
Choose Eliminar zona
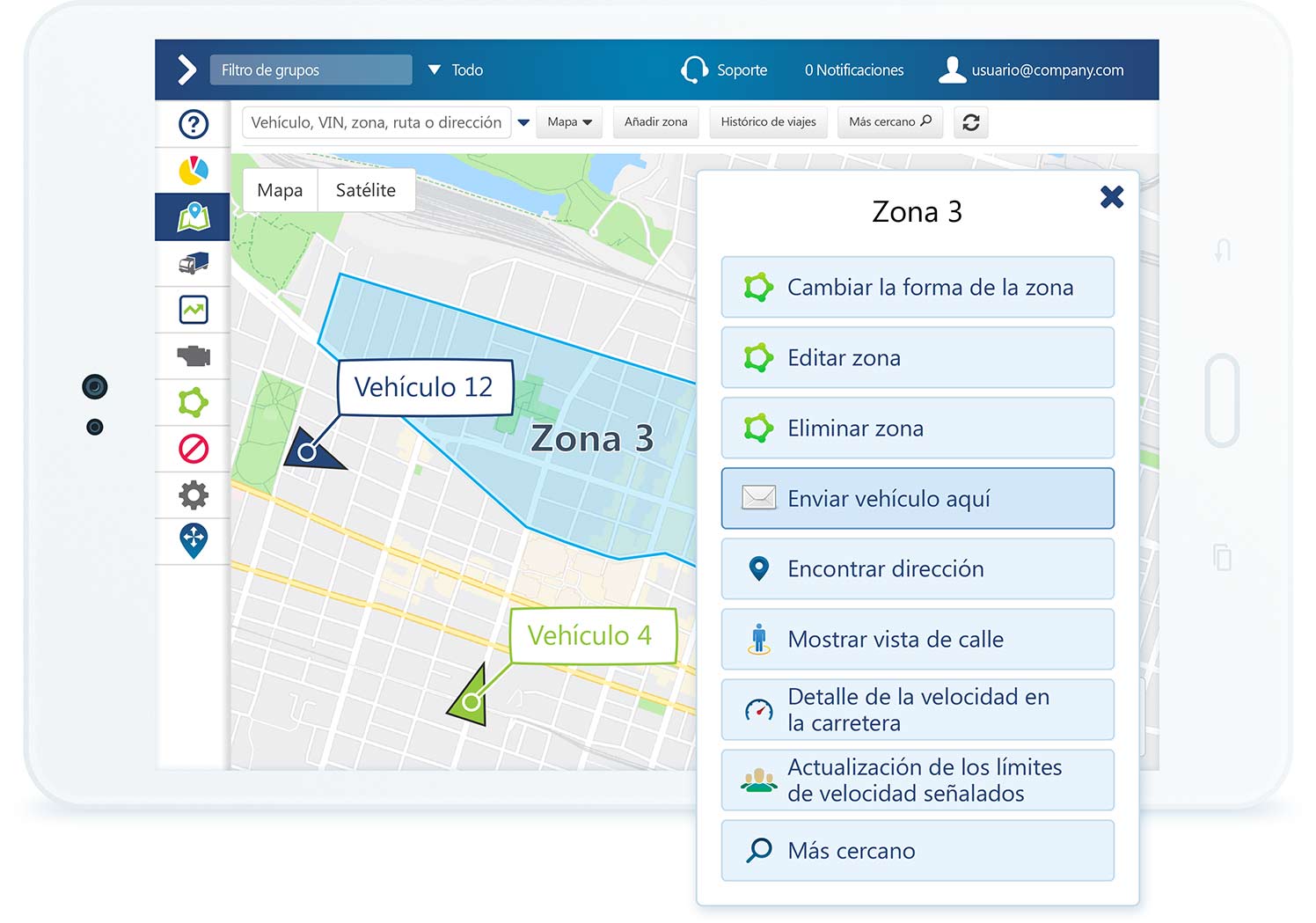[918, 428]
